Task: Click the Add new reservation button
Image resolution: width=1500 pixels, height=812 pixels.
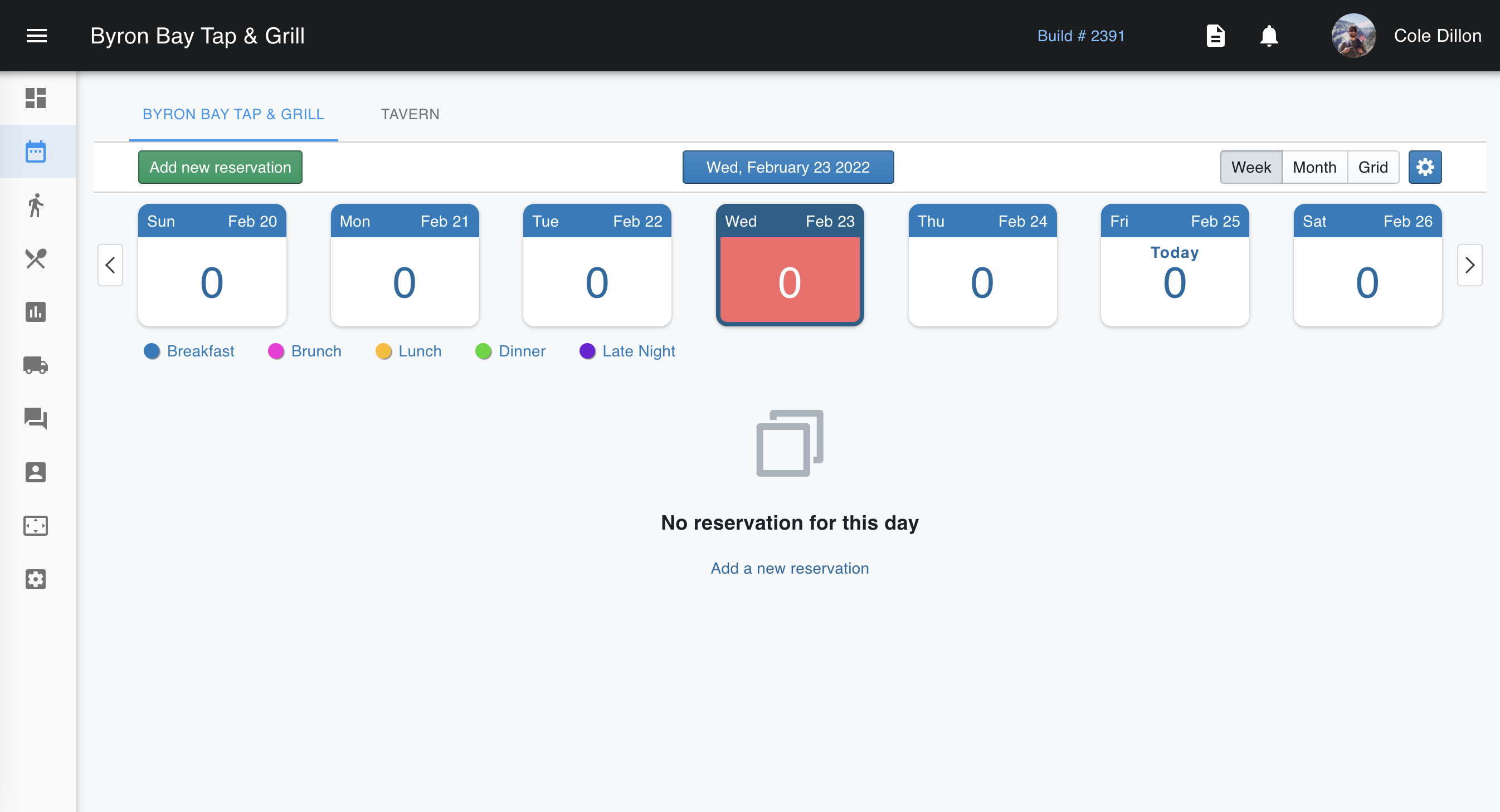Action: 220,168
